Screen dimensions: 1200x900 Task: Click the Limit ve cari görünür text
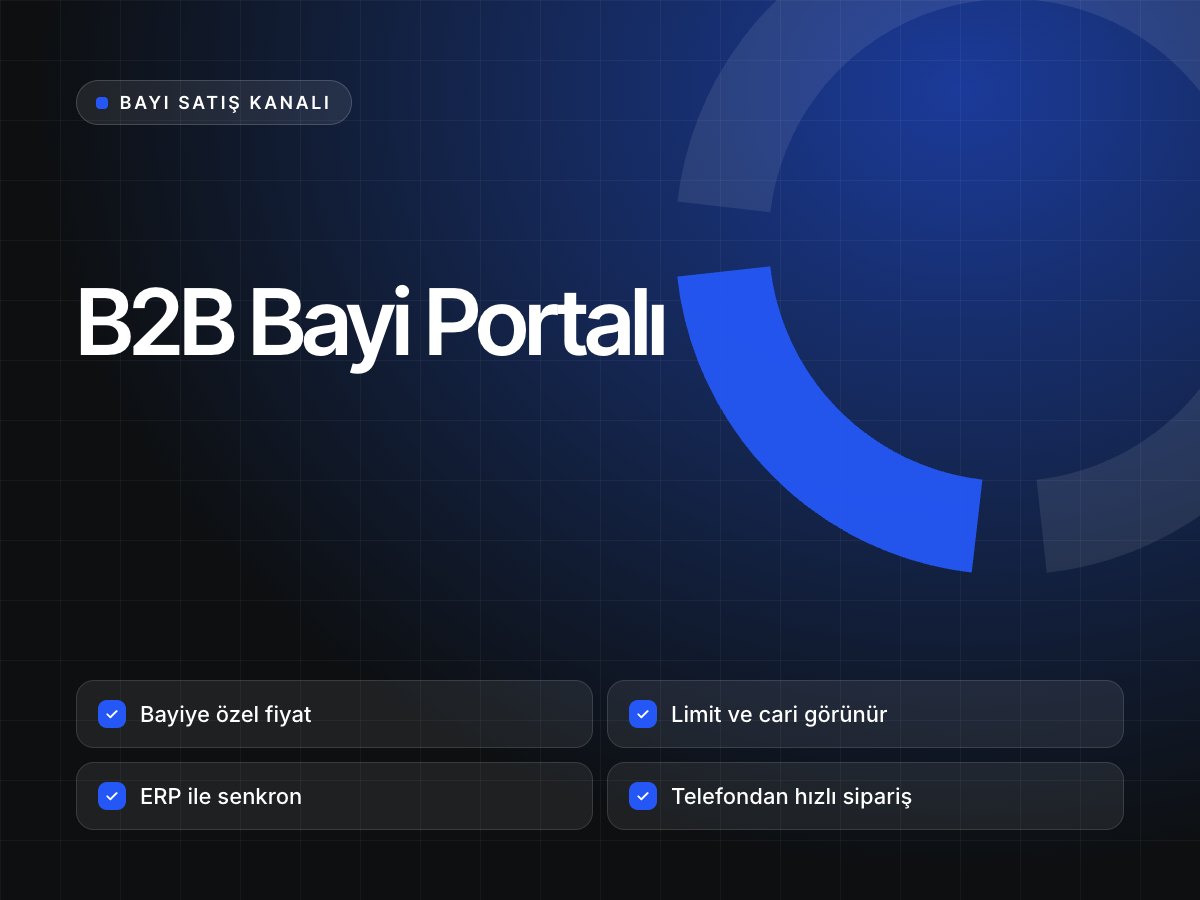[x=779, y=715]
